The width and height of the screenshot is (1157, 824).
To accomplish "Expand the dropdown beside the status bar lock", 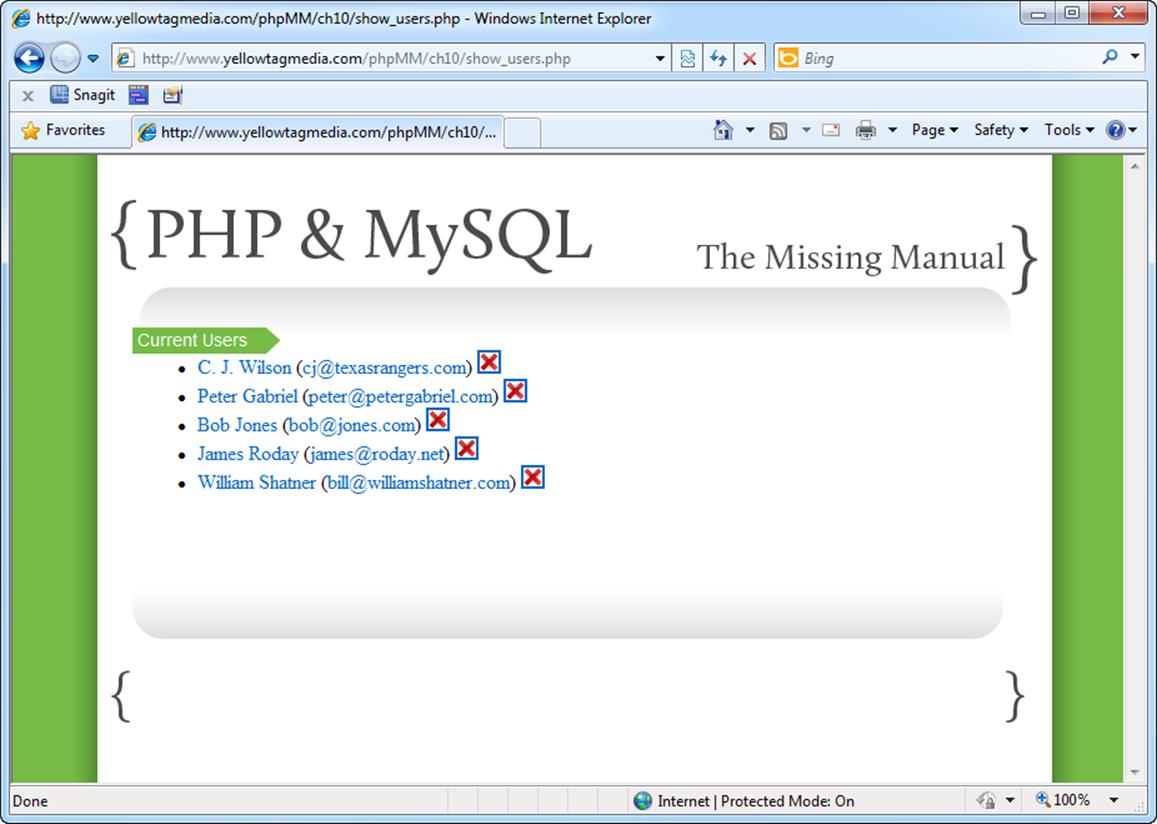I will click(1009, 800).
